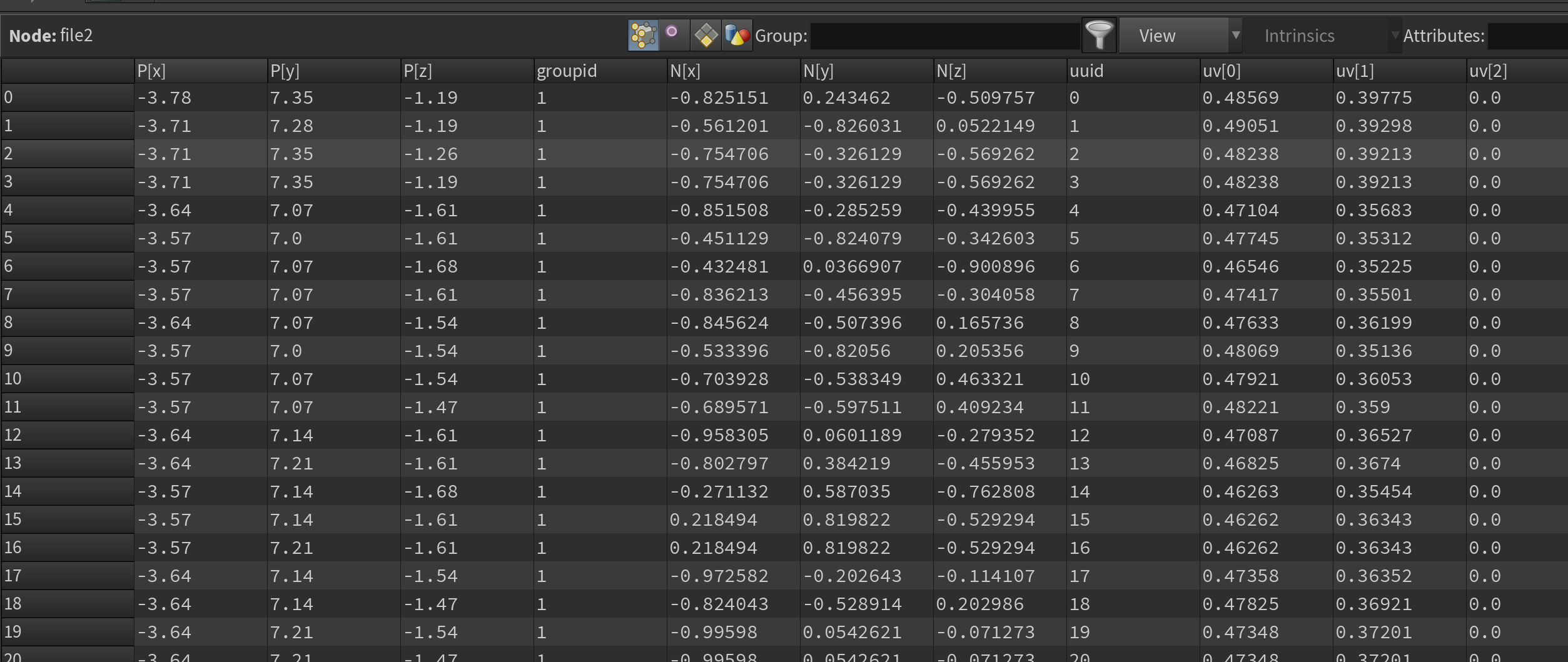Switch spreadsheet to Vertices attribute mode

click(x=674, y=35)
